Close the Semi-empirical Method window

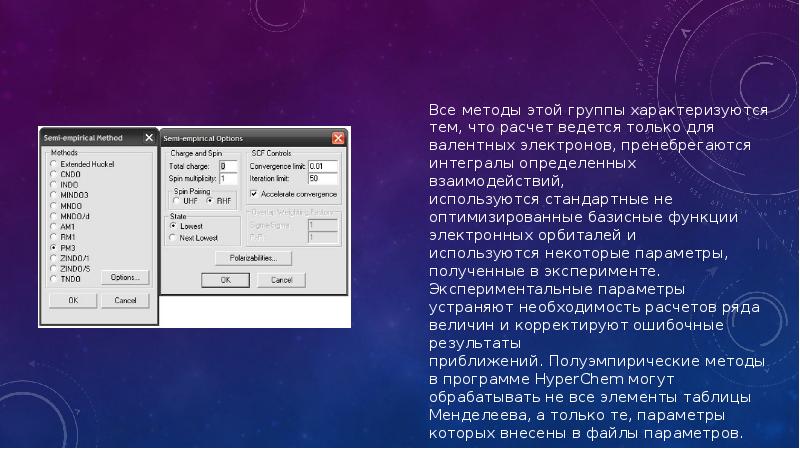(x=149, y=138)
